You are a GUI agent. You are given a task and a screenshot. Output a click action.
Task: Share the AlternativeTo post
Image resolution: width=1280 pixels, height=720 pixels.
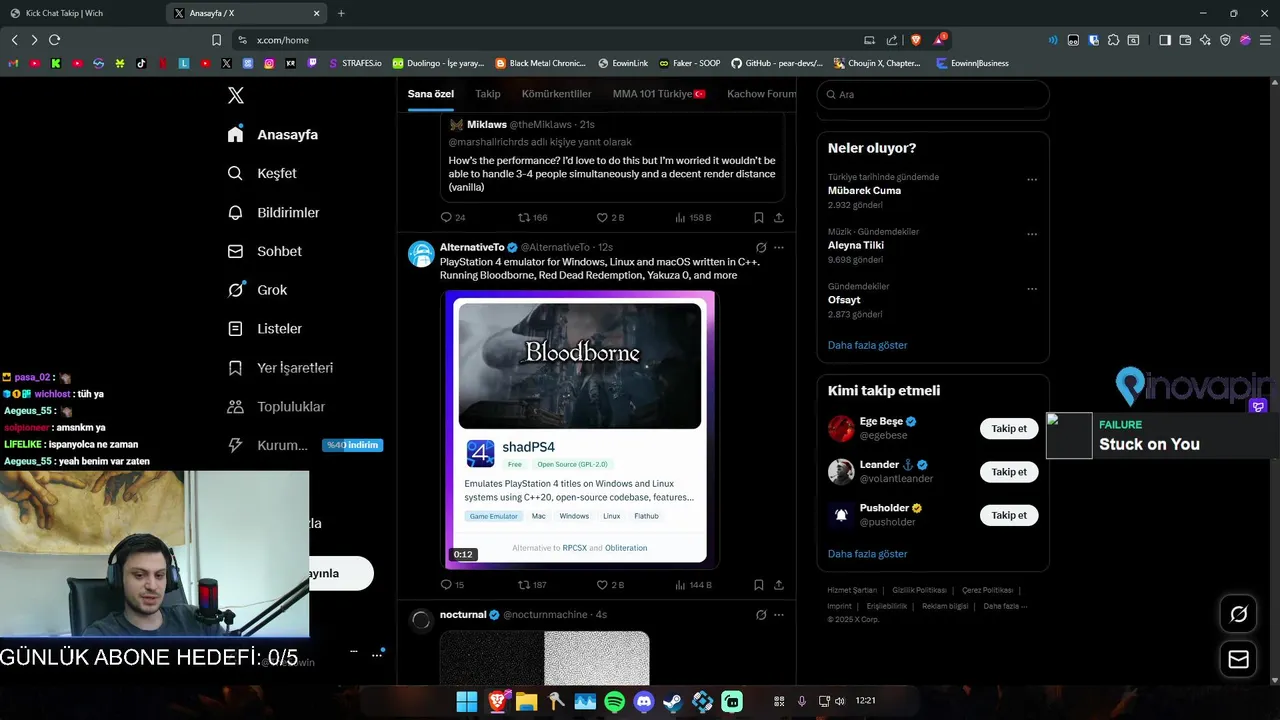(779, 584)
